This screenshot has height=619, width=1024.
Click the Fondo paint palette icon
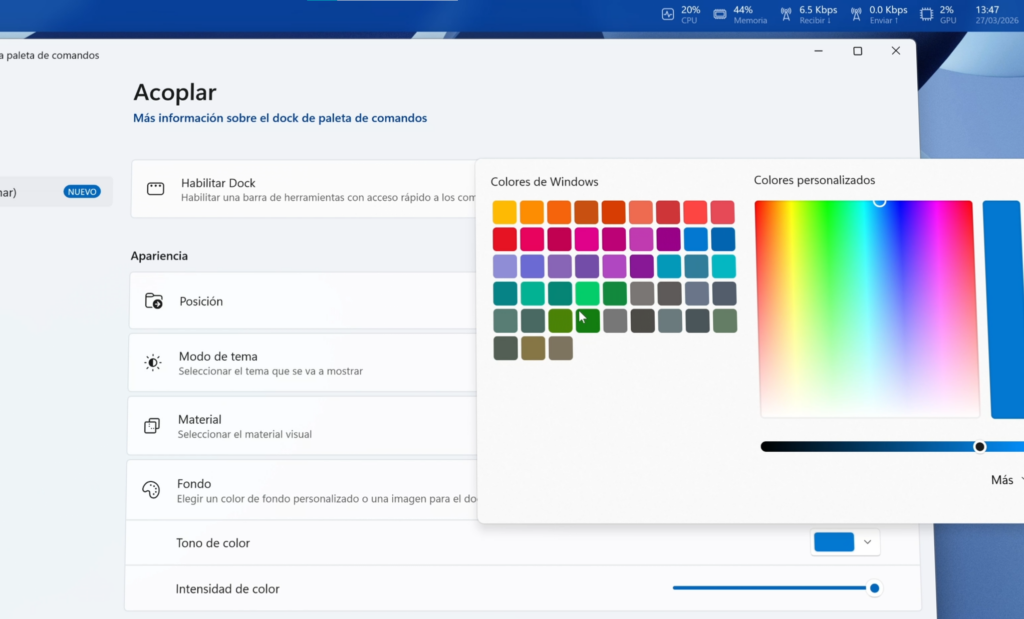pos(152,489)
